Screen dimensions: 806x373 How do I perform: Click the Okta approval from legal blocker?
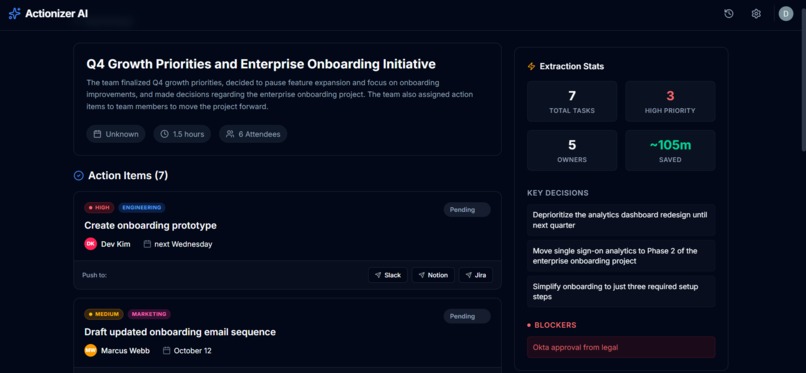pyautogui.click(x=621, y=347)
